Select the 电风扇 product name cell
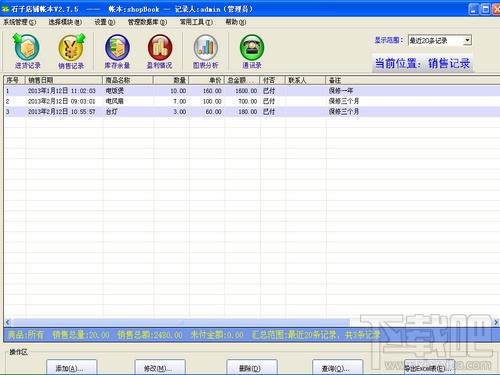This screenshot has width=500, height=375. coord(115,101)
